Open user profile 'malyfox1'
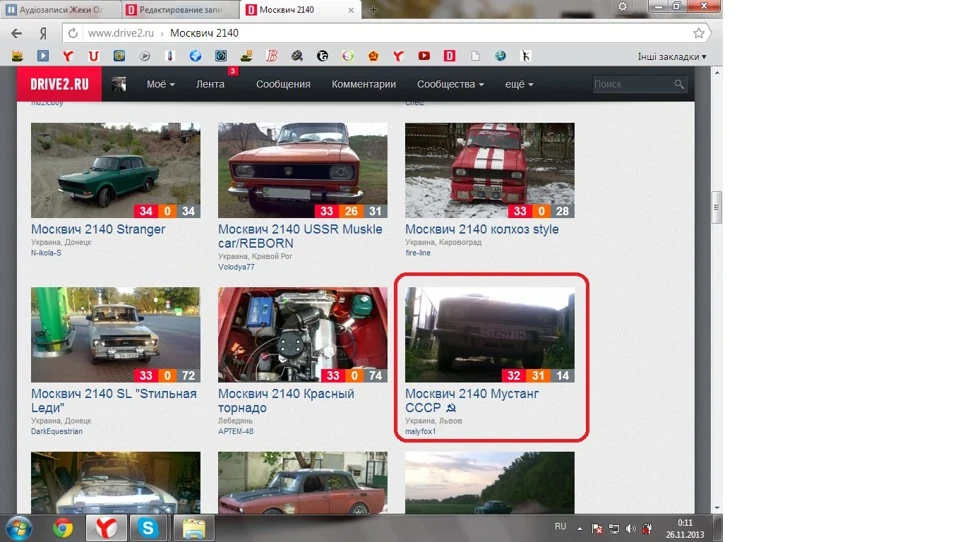 coord(421,431)
